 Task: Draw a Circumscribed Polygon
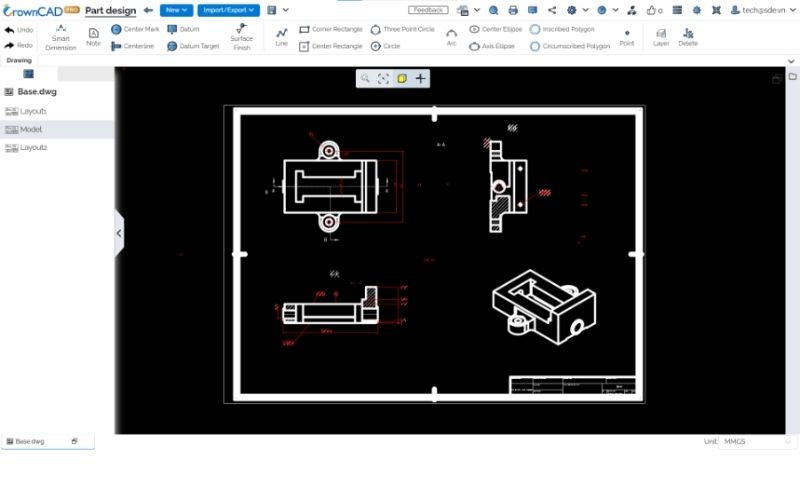click(570, 46)
